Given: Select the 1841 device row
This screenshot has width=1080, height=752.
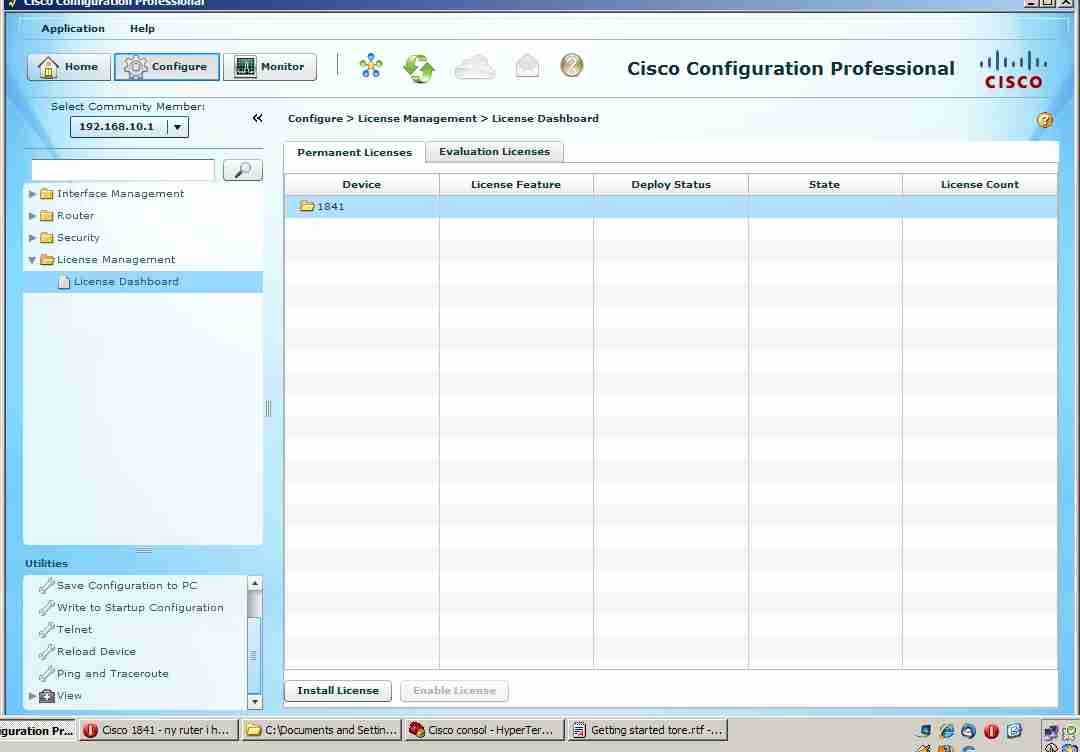Looking at the screenshot, I should (671, 207).
